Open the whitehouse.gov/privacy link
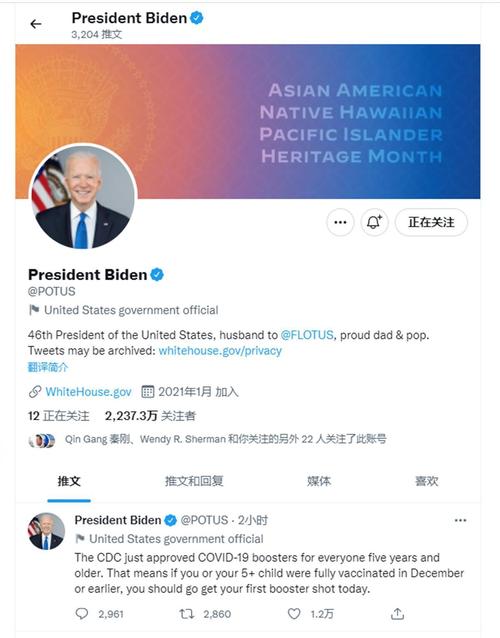This screenshot has height=638, width=500. pyautogui.click(x=220, y=351)
